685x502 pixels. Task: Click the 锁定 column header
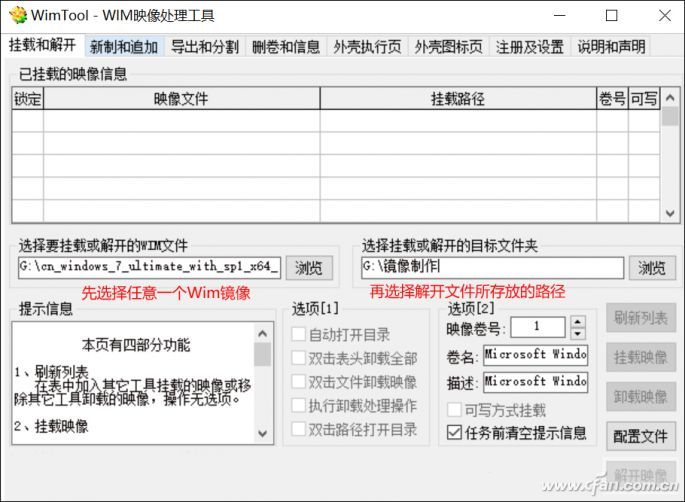[28, 98]
